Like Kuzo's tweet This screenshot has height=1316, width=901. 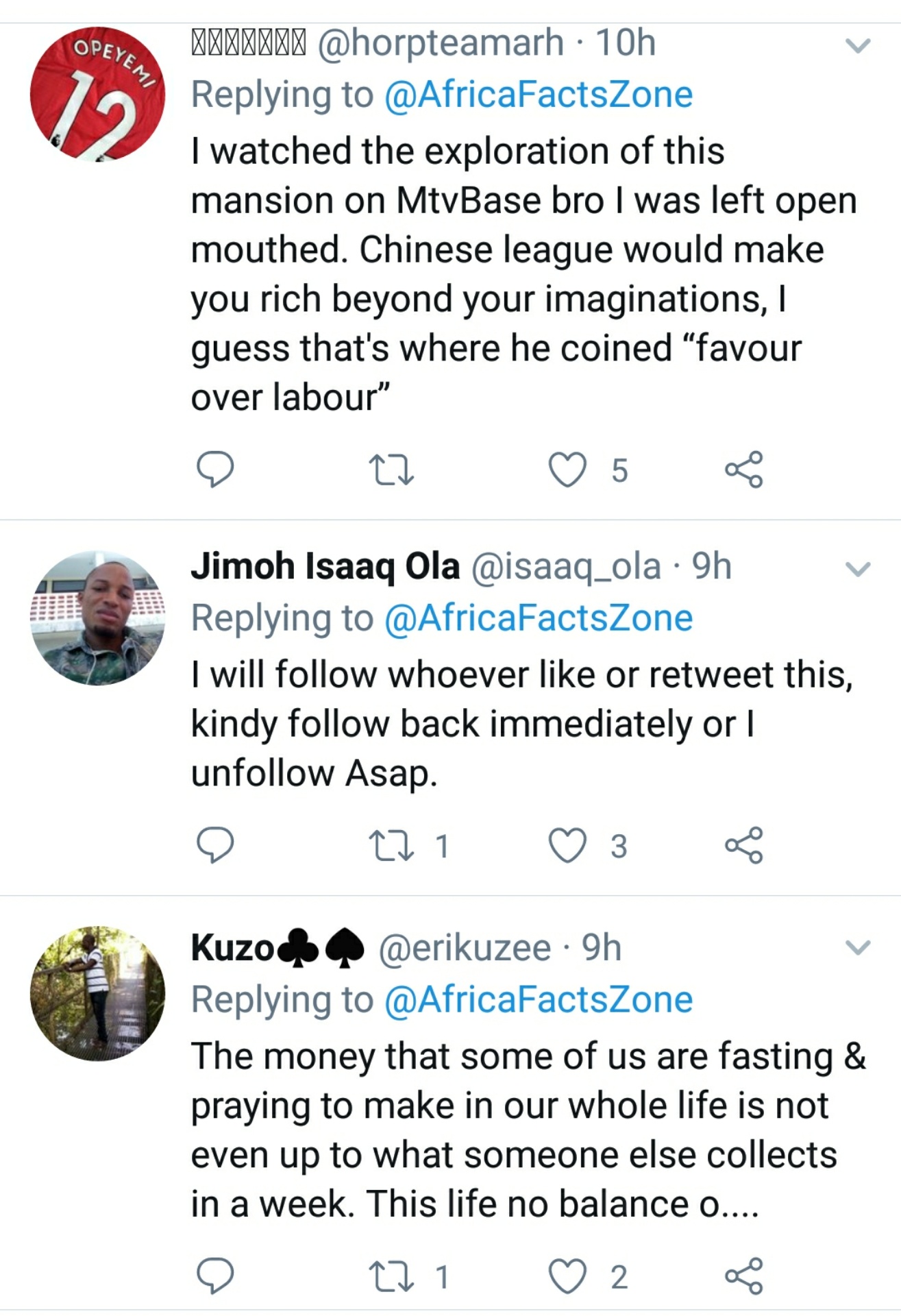click(568, 1276)
